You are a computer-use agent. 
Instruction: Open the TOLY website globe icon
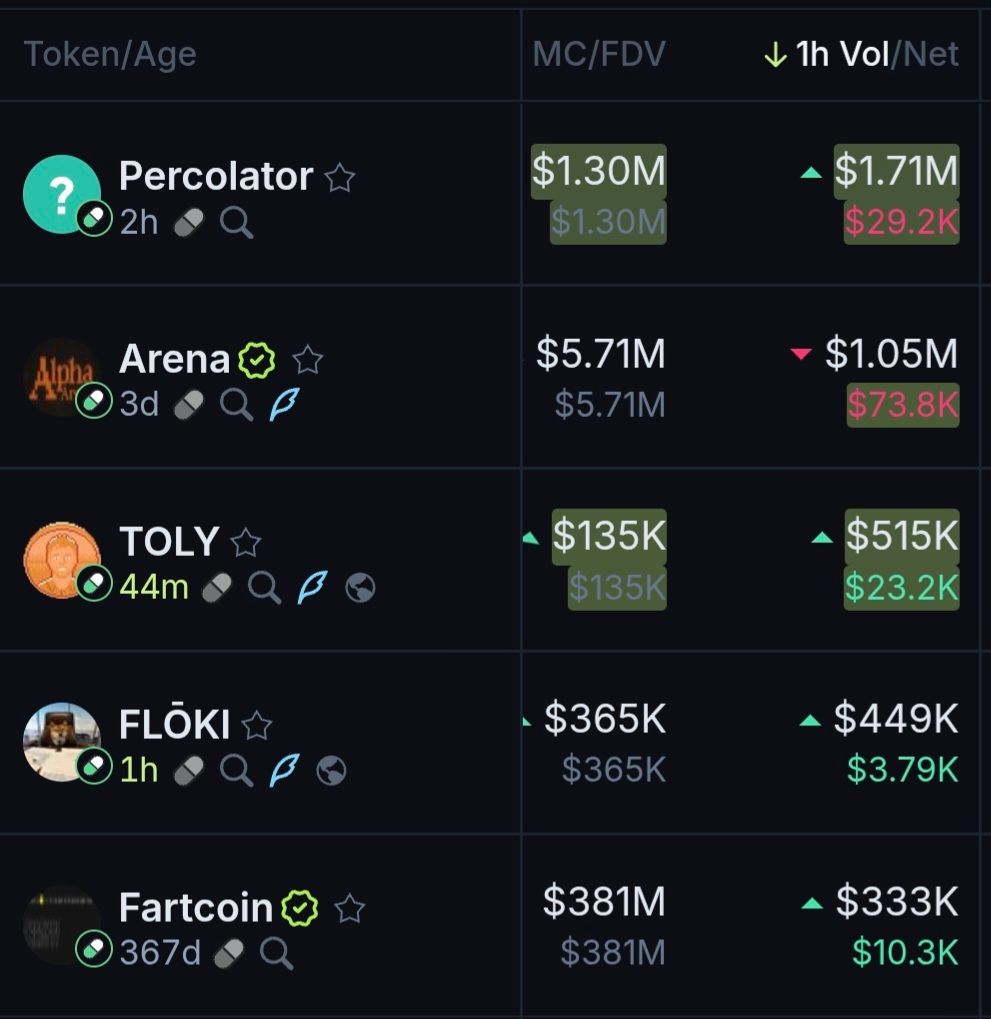click(360, 588)
